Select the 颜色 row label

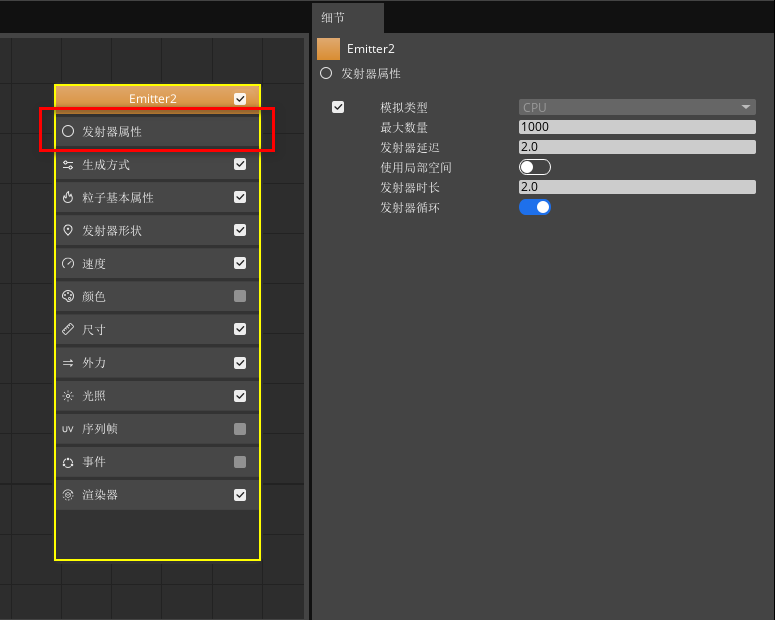[94, 297]
